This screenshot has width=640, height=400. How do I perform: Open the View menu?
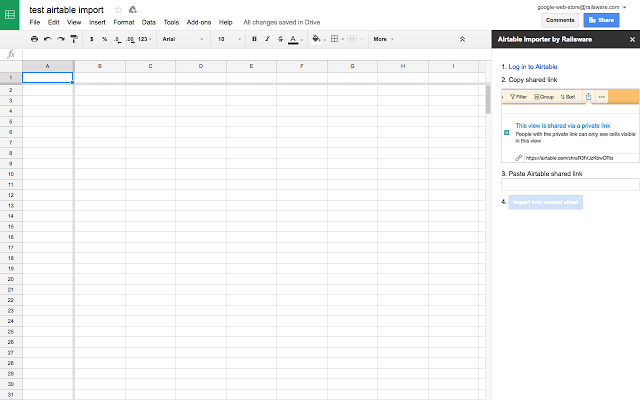coord(74,22)
